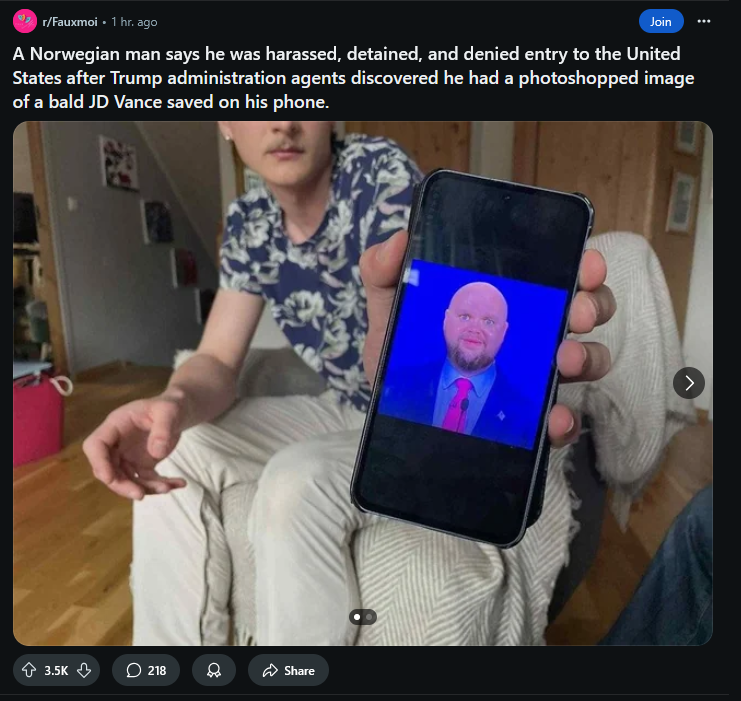Visit the r/Fauxmoi subreddit link
741x701 pixels.
click(70, 22)
